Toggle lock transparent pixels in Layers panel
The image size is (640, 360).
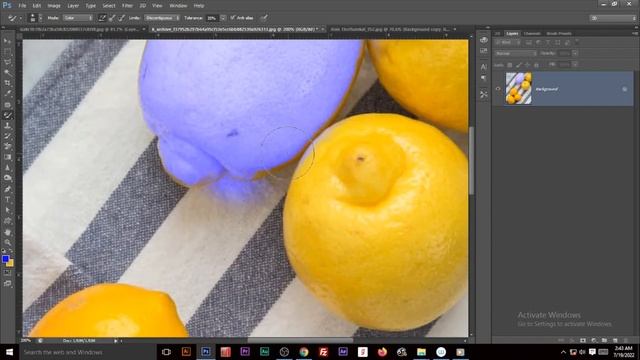510,64
